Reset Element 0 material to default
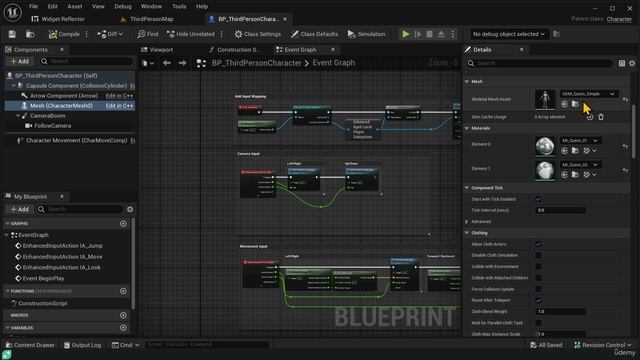 point(625,146)
